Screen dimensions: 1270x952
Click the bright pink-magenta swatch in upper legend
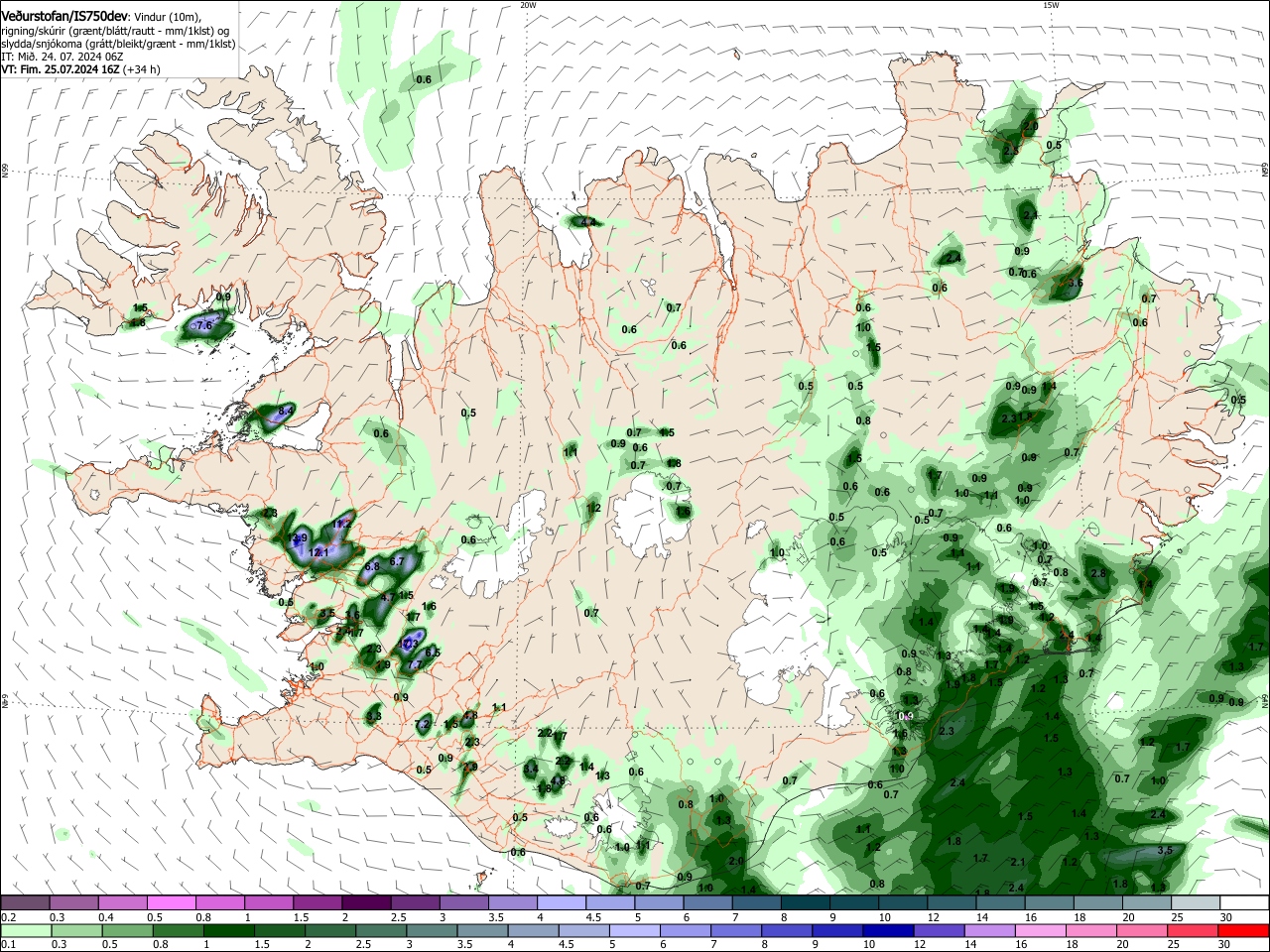[x=172, y=903]
